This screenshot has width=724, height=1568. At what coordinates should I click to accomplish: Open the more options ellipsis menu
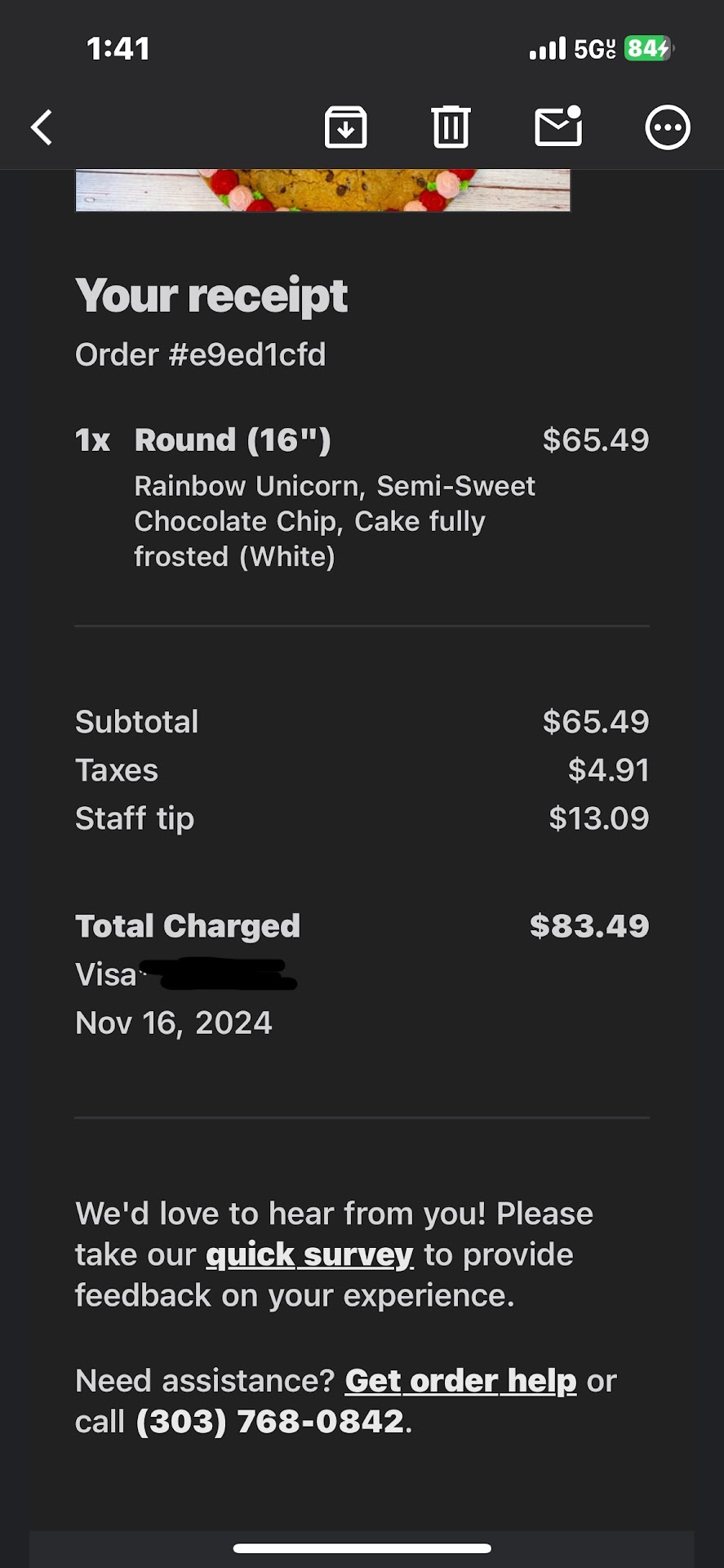coord(668,127)
